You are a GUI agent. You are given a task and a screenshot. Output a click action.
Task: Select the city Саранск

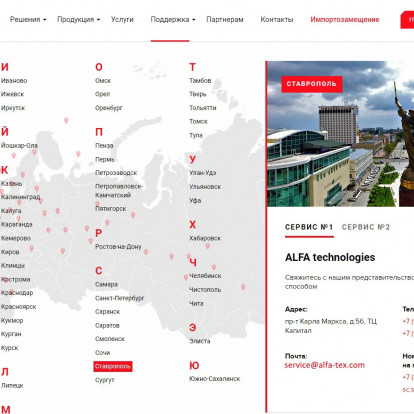tap(107, 312)
